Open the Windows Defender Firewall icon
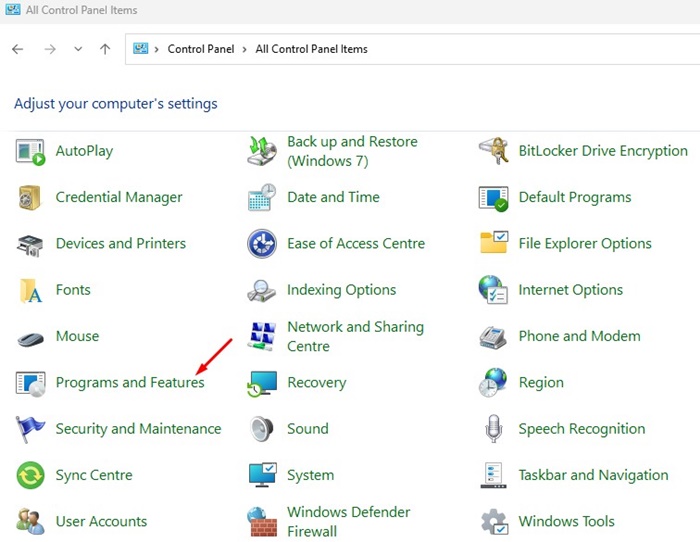 pyautogui.click(x=262, y=521)
